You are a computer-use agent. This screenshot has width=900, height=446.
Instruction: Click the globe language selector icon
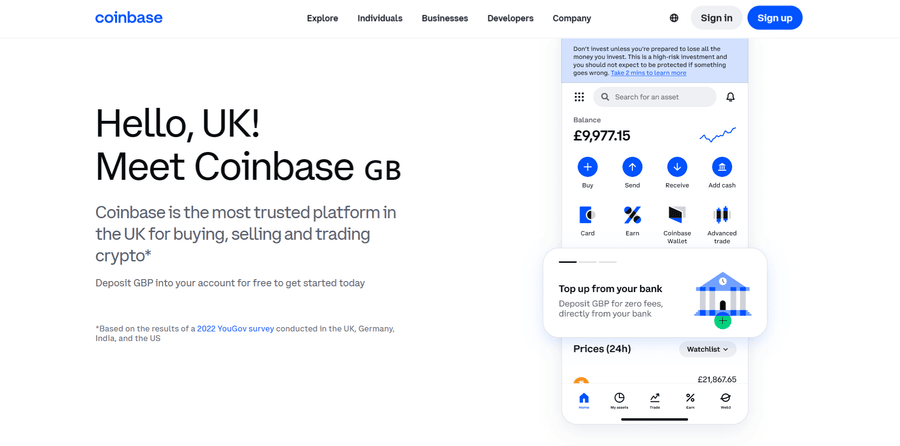pos(674,18)
